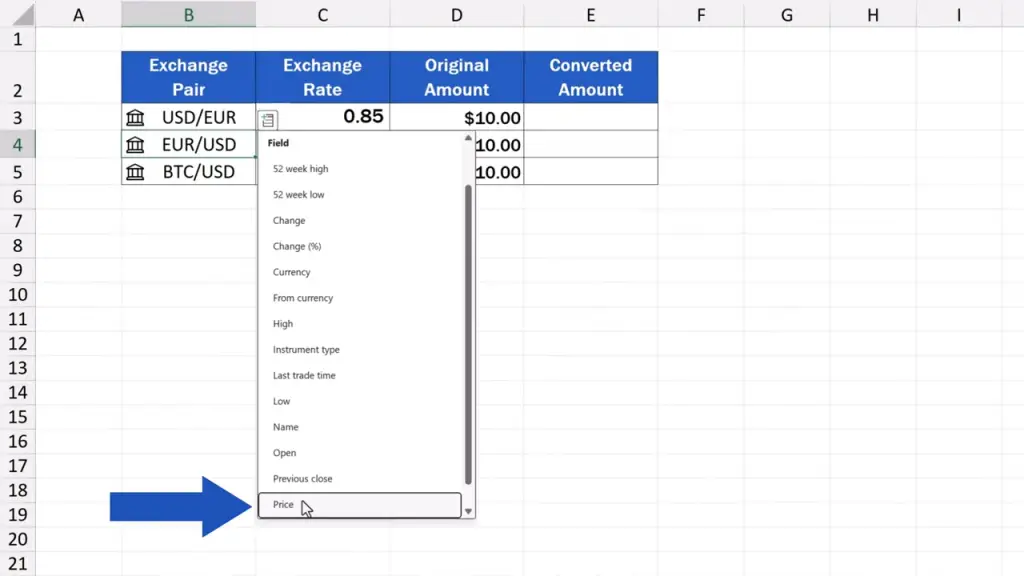This screenshot has height=576, width=1024.
Task: Insert the Last trade time field
Action: pyautogui.click(x=304, y=376)
